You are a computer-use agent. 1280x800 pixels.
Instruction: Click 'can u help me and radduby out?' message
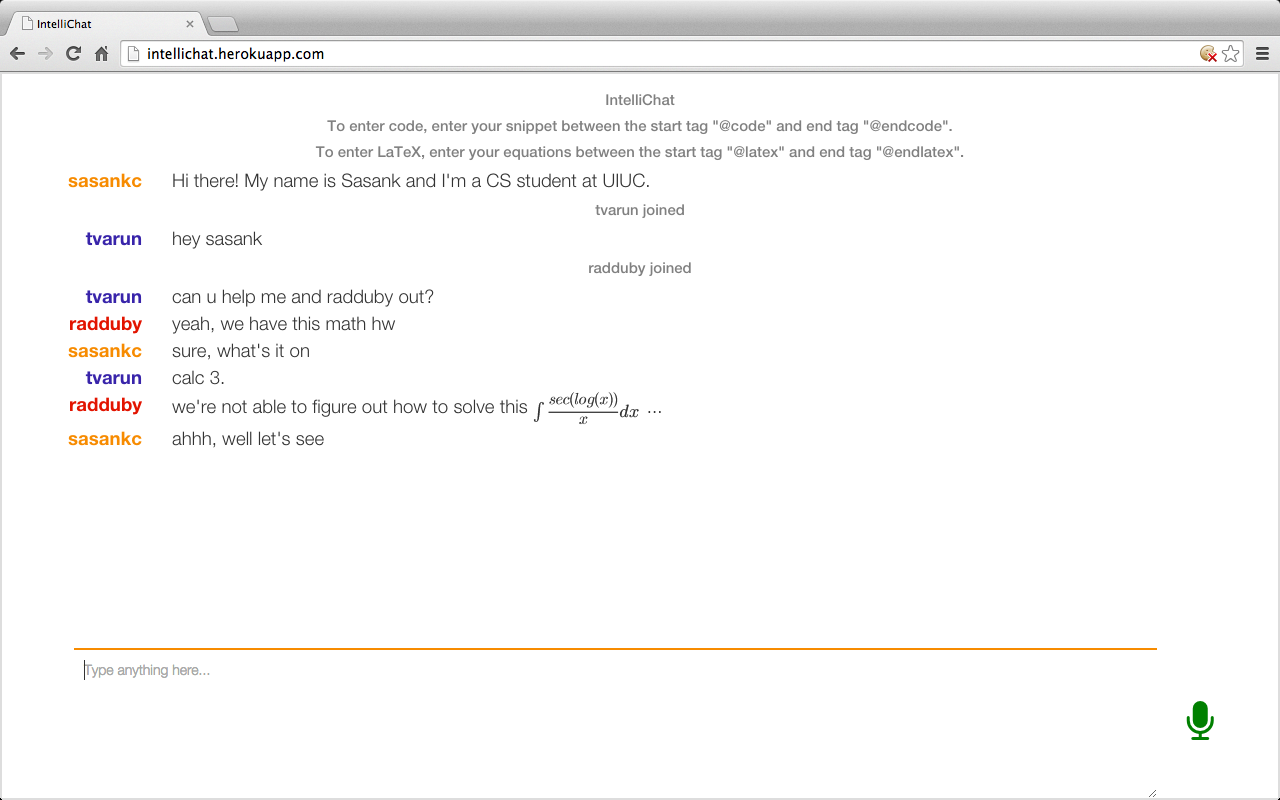[303, 297]
